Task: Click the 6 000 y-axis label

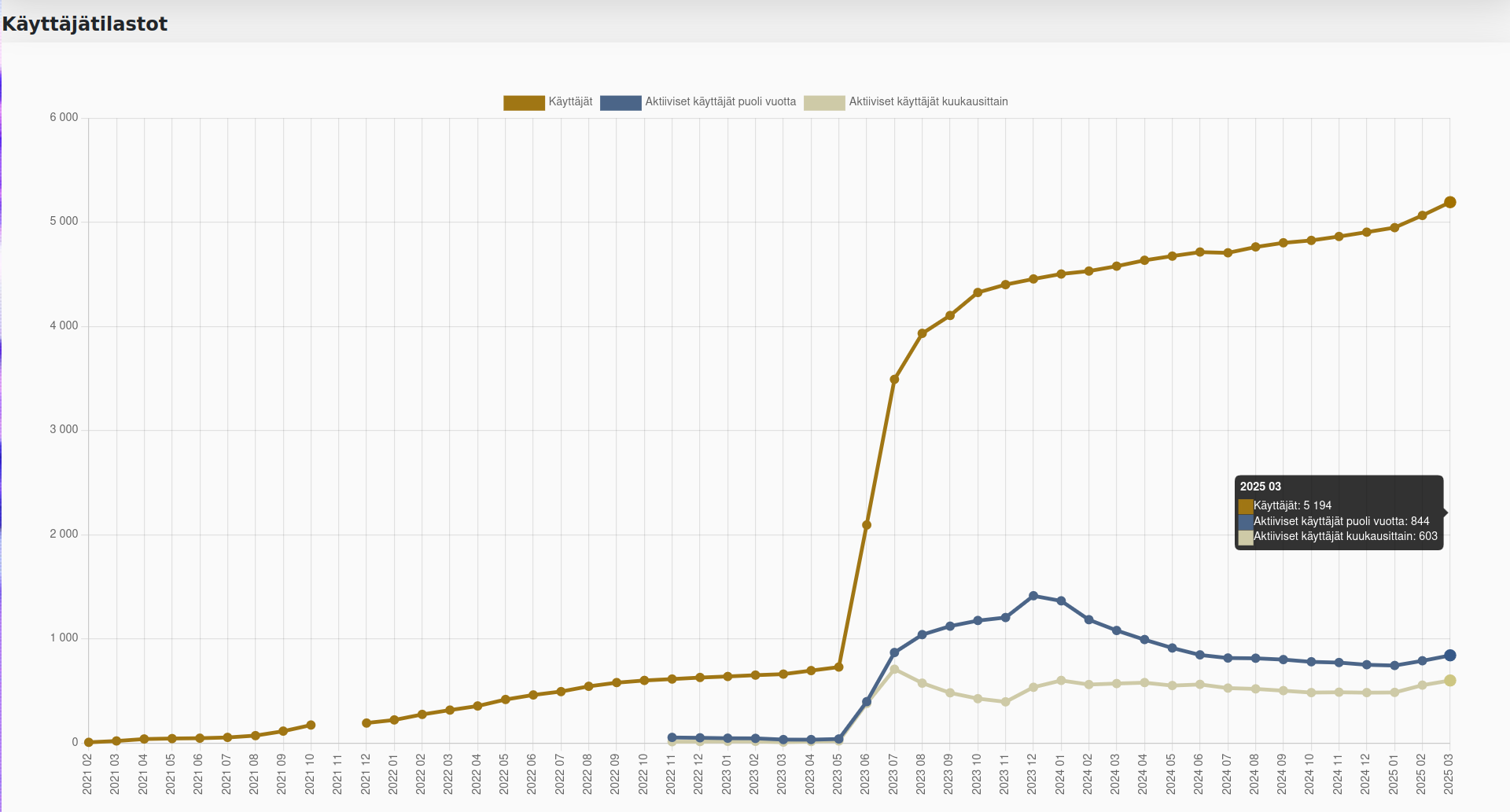Action: point(64,117)
